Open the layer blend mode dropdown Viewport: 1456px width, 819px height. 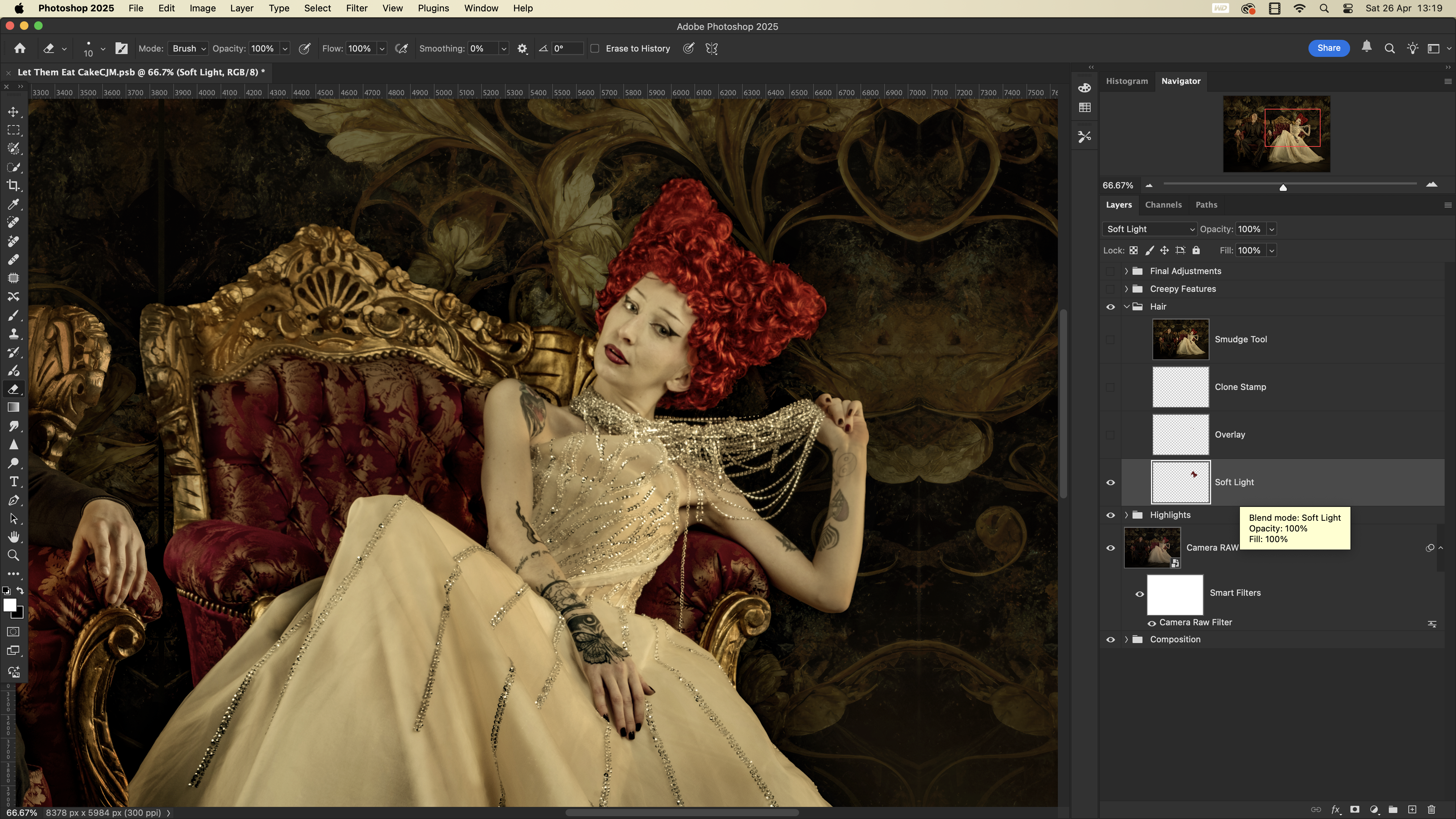point(1150,229)
